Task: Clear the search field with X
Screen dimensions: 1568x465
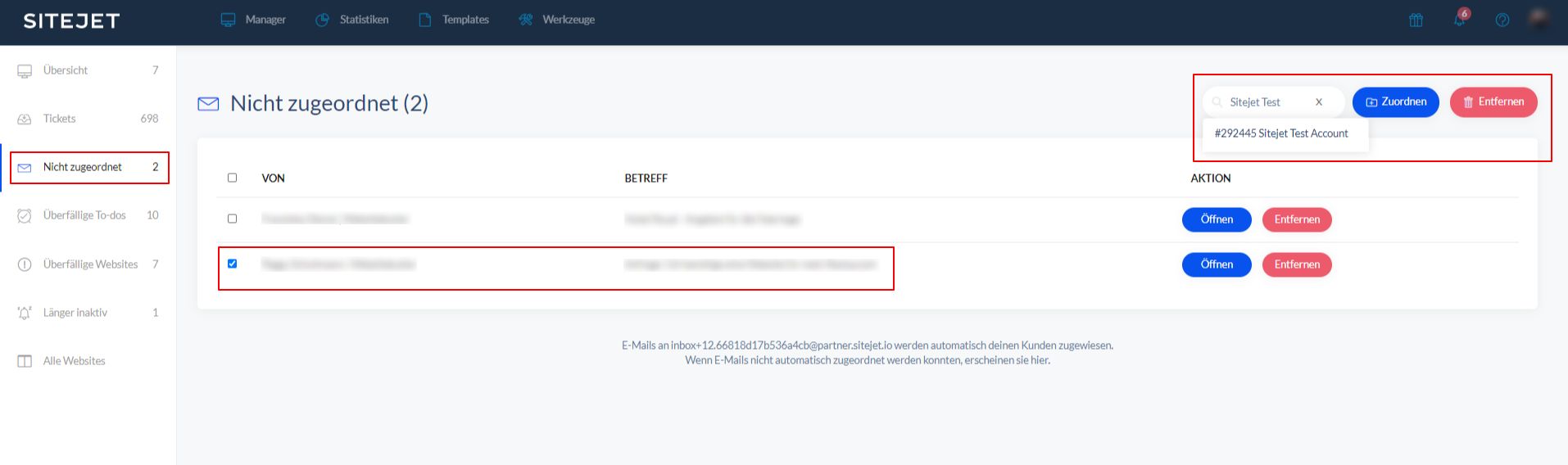Action: tap(1319, 102)
